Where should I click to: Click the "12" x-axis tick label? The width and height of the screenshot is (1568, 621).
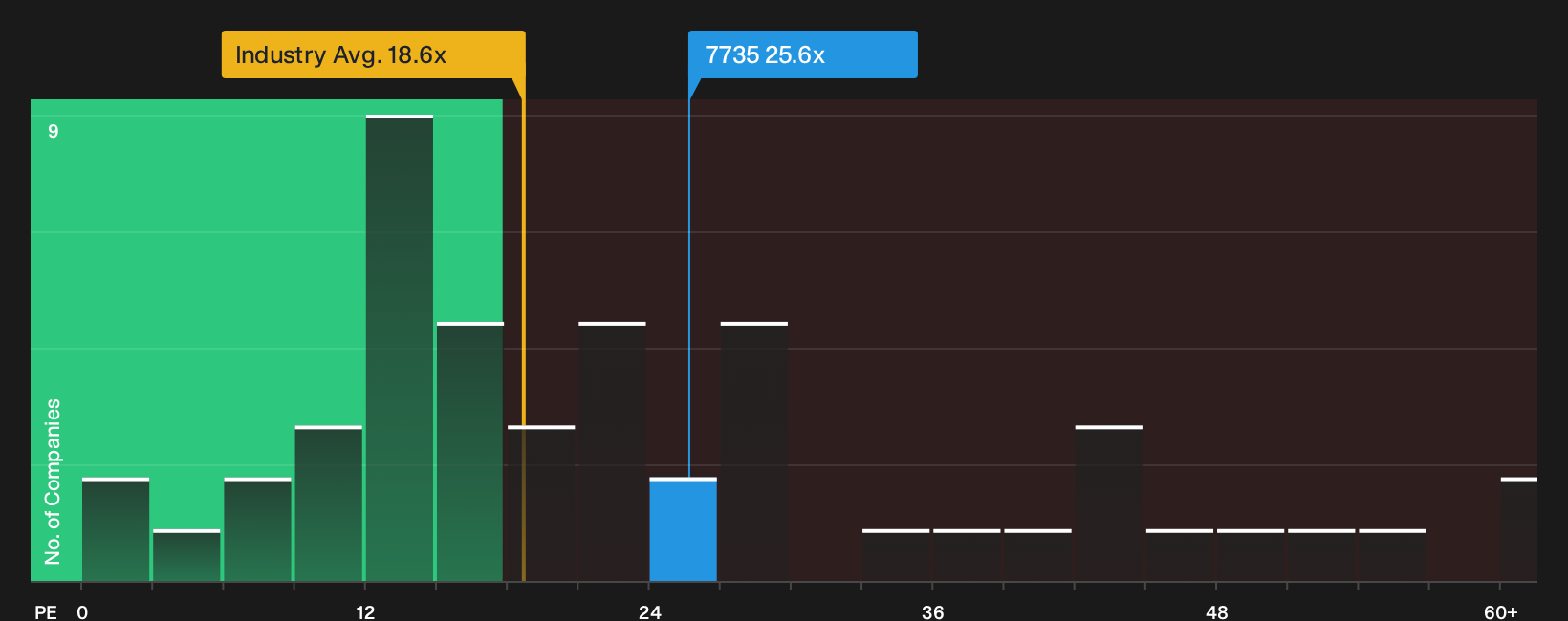point(365,612)
